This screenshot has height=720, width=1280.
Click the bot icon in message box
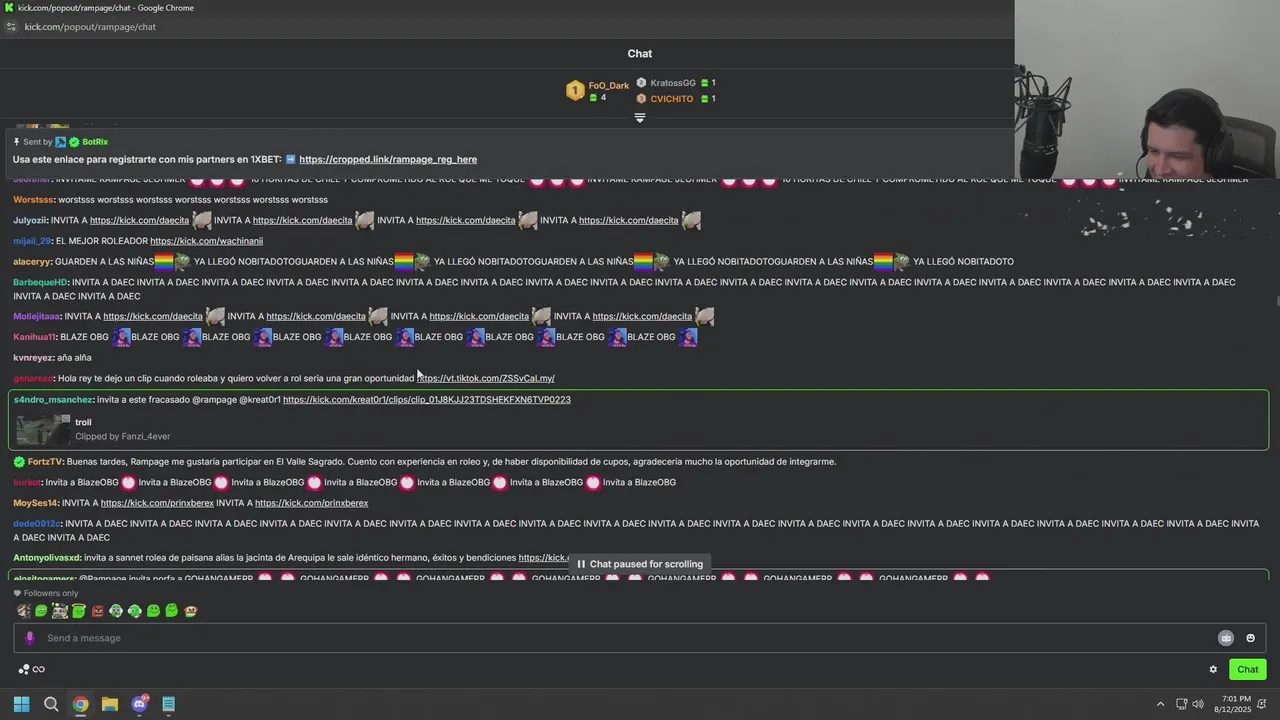[x=1226, y=638]
